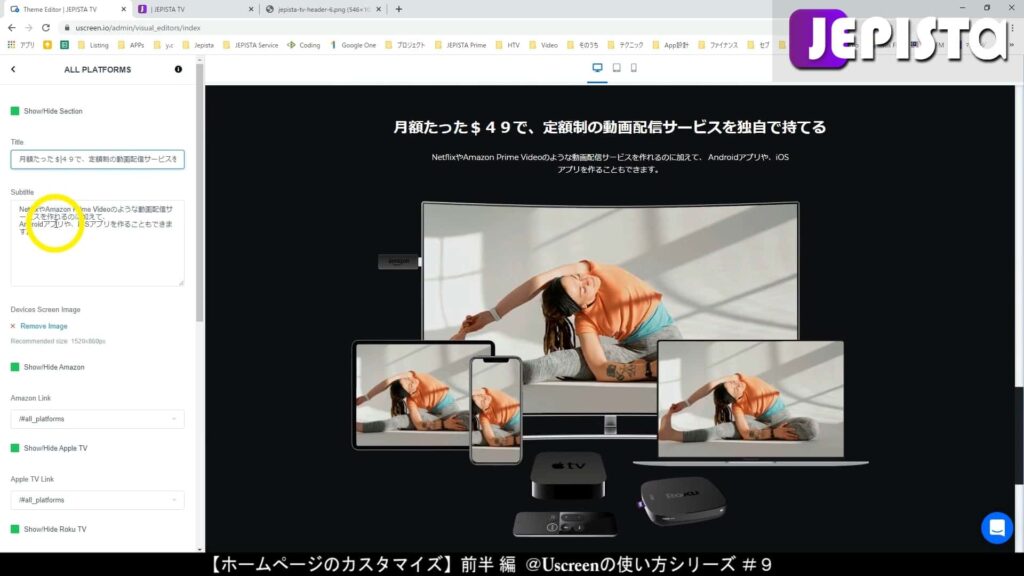Switch preview to mobile phone view icon
1024x576 pixels.
coord(633,68)
